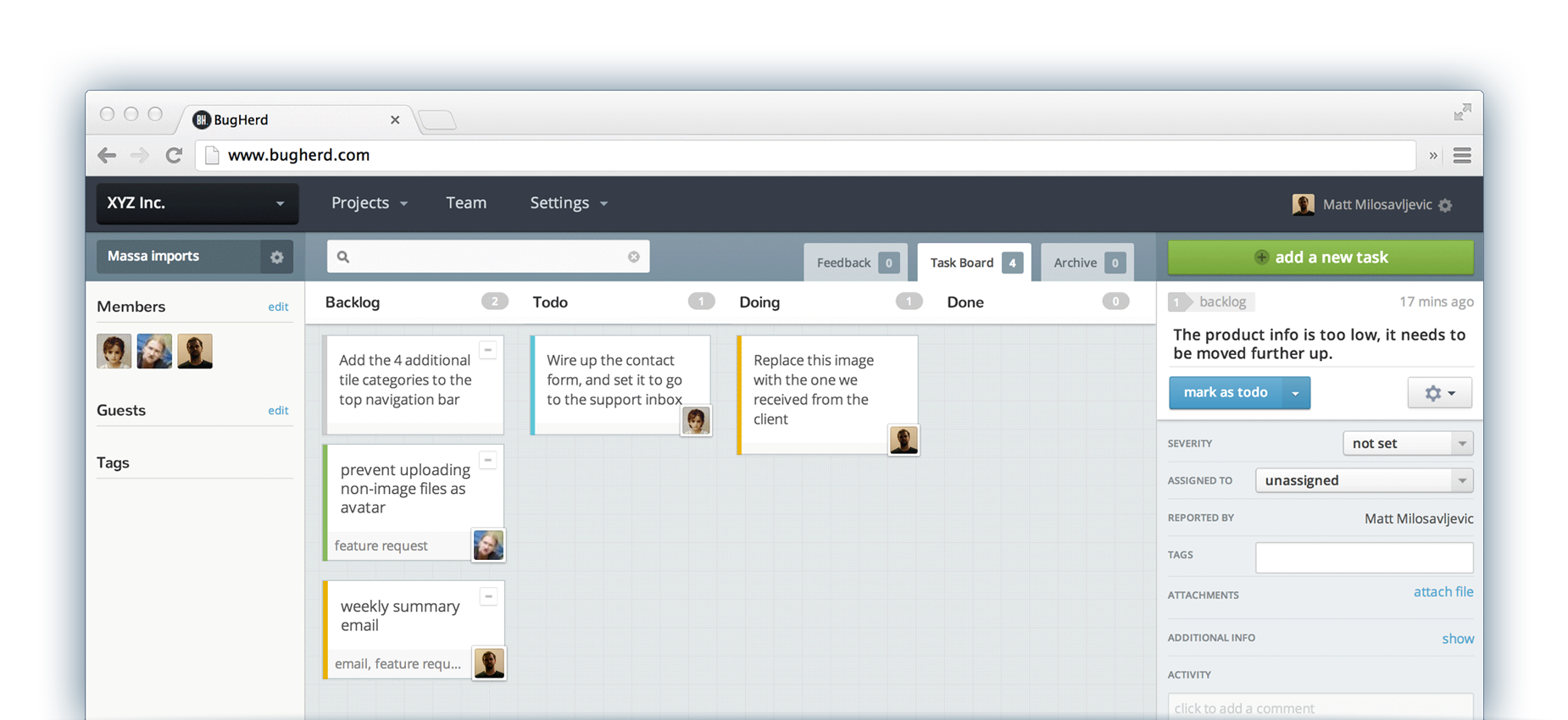Viewport: 1568px width, 720px height.
Task: Open the 'Wire up the contact form' task card
Action: point(620,385)
